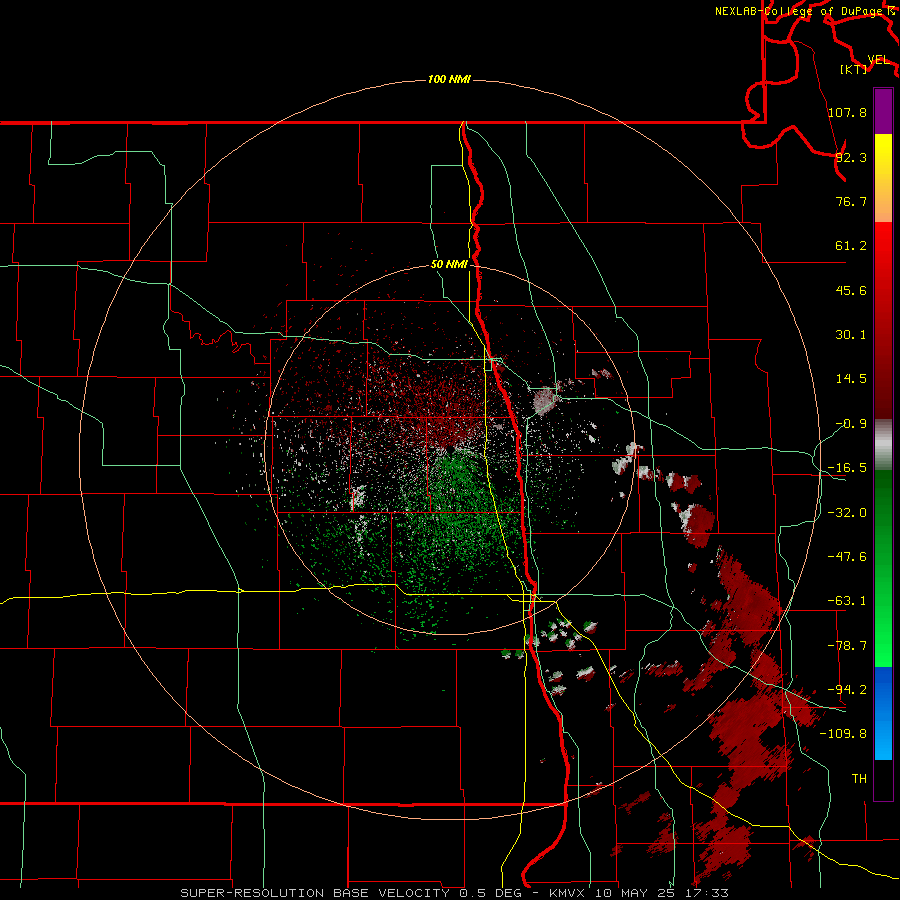The image size is (900, 900).
Task: Click the 76.7 legend value
Action: click(x=851, y=201)
